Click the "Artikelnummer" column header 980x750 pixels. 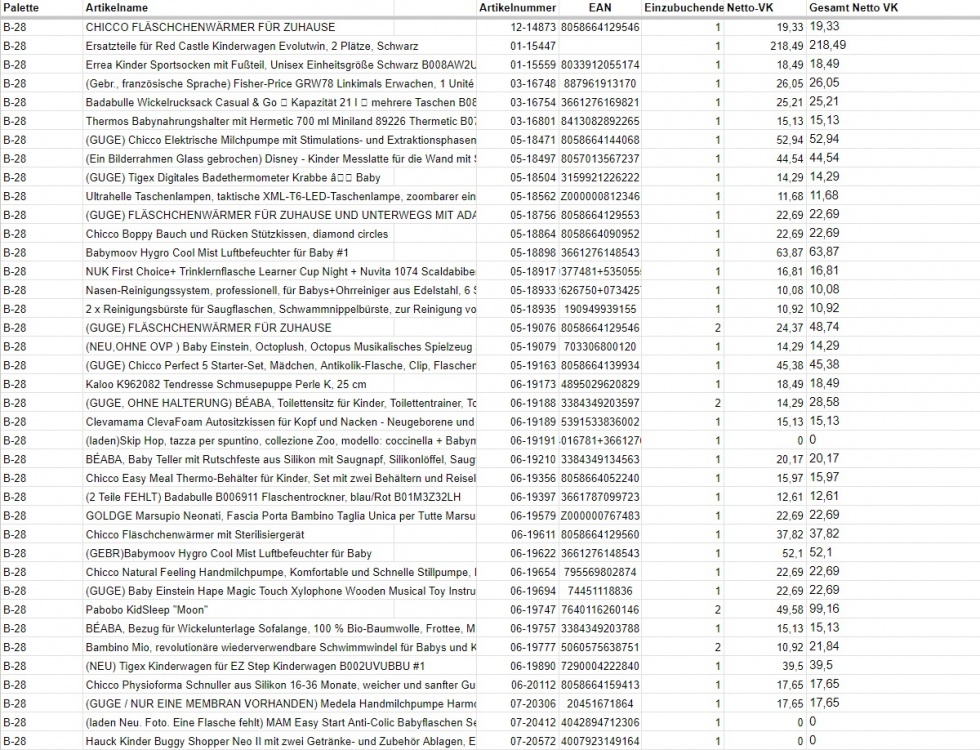(518, 8)
